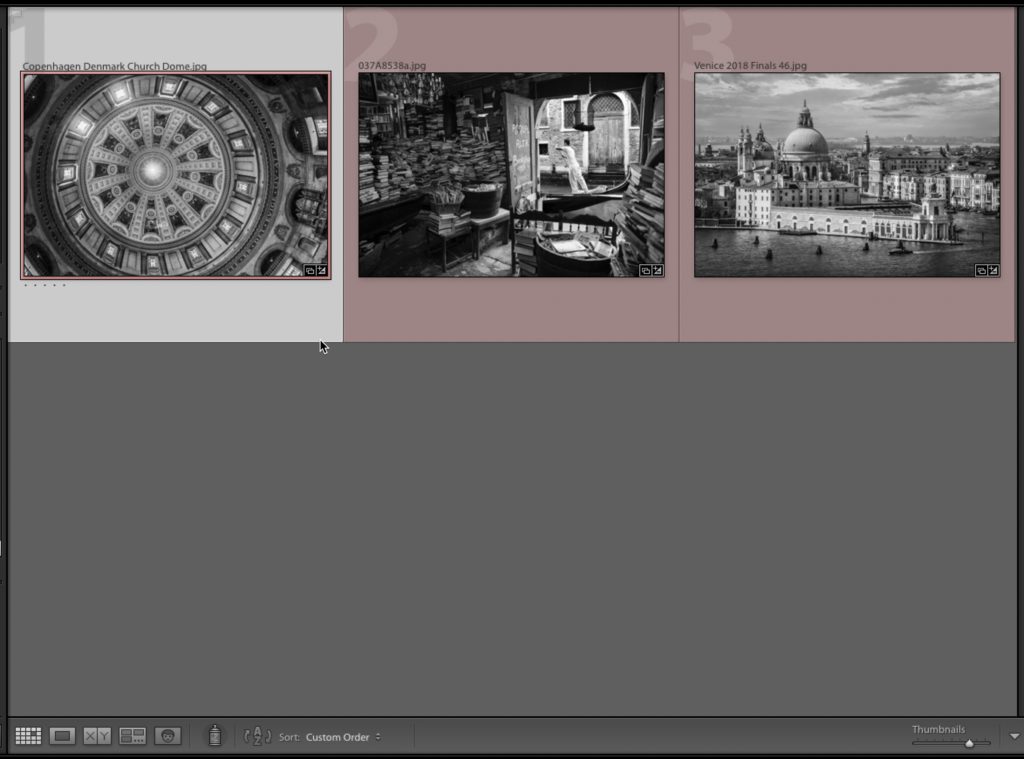Click develop adjustments badge on 037A8538a.jpg photo
Image resolution: width=1024 pixels, height=759 pixels.
click(658, 270)
